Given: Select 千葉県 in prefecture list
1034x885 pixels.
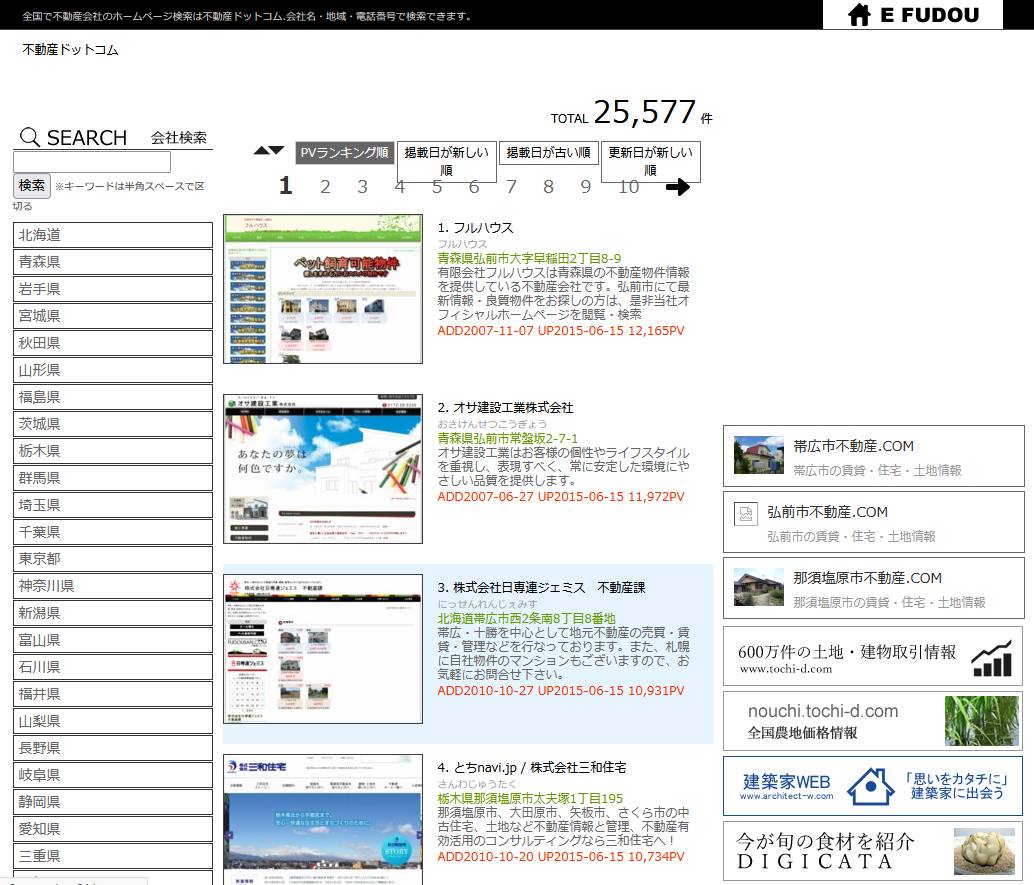Looking at the screenshot, I should [x=113, y=532].
